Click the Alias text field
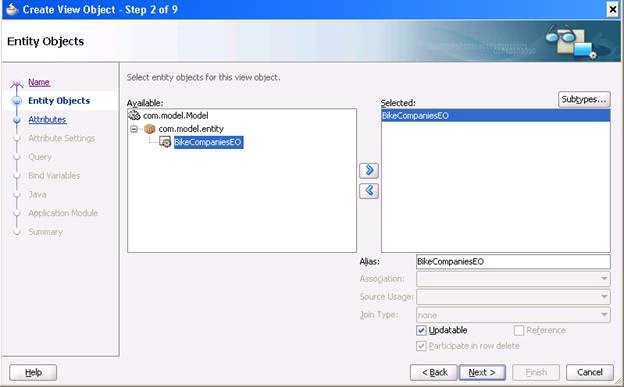Screen dimensions: 624x387 point(513,262)
